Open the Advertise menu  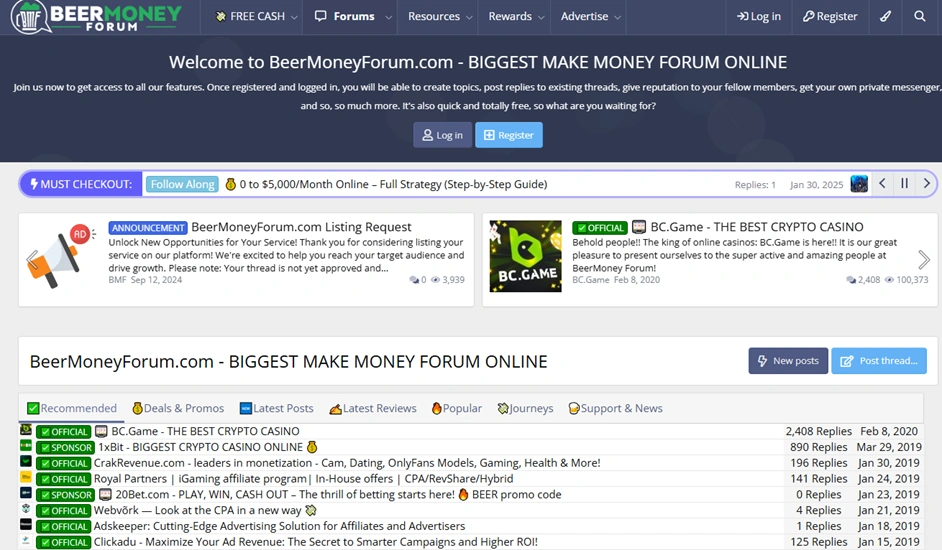point(590,17)
